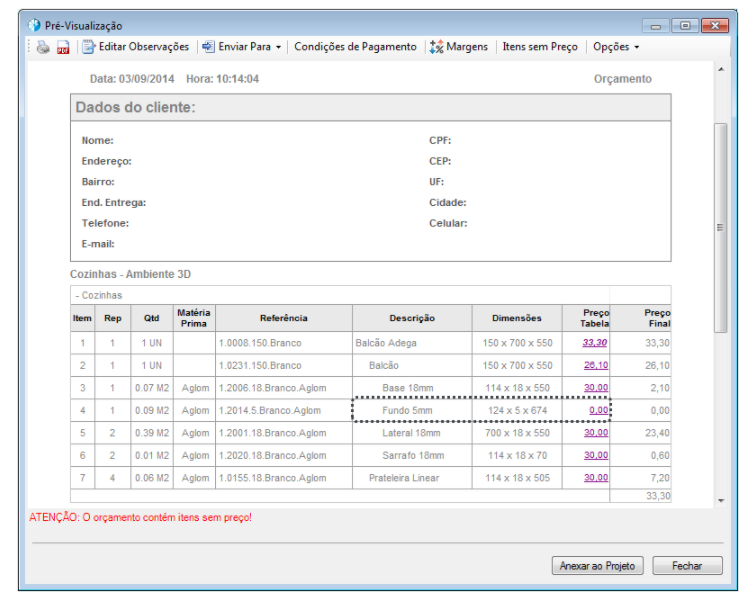753x597 pixels.
Task: Click the Anexar ao Projeto button
Action: click(597, 566)
